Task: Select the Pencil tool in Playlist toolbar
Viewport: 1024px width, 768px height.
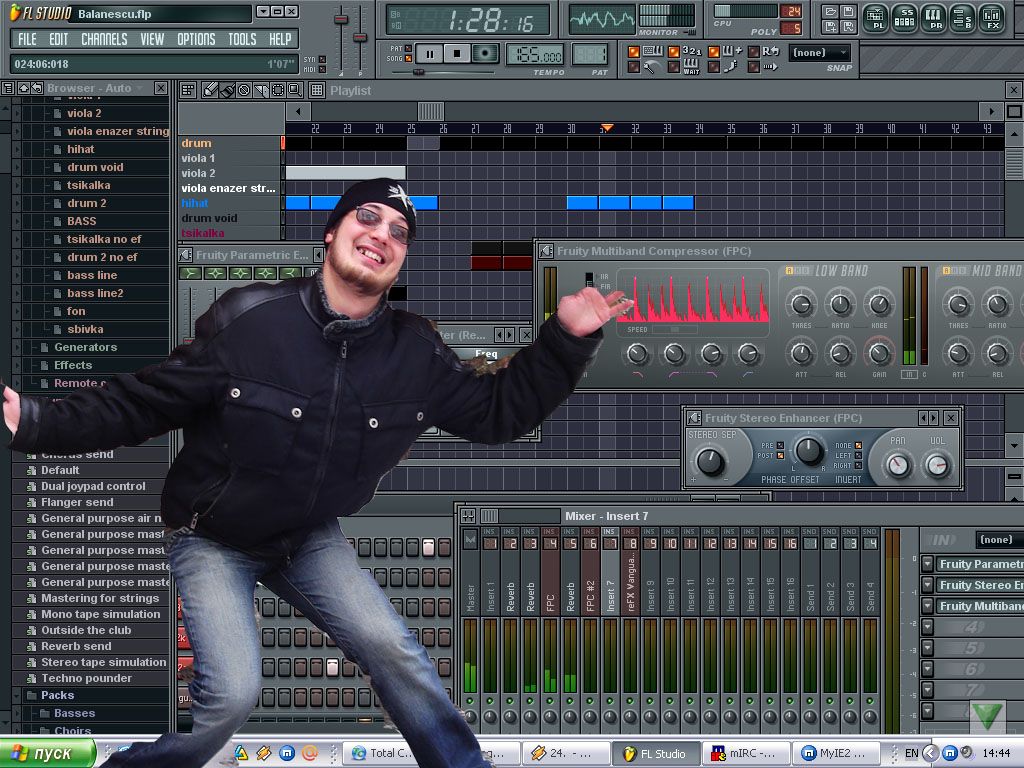Action: click(x=210, y=90)
